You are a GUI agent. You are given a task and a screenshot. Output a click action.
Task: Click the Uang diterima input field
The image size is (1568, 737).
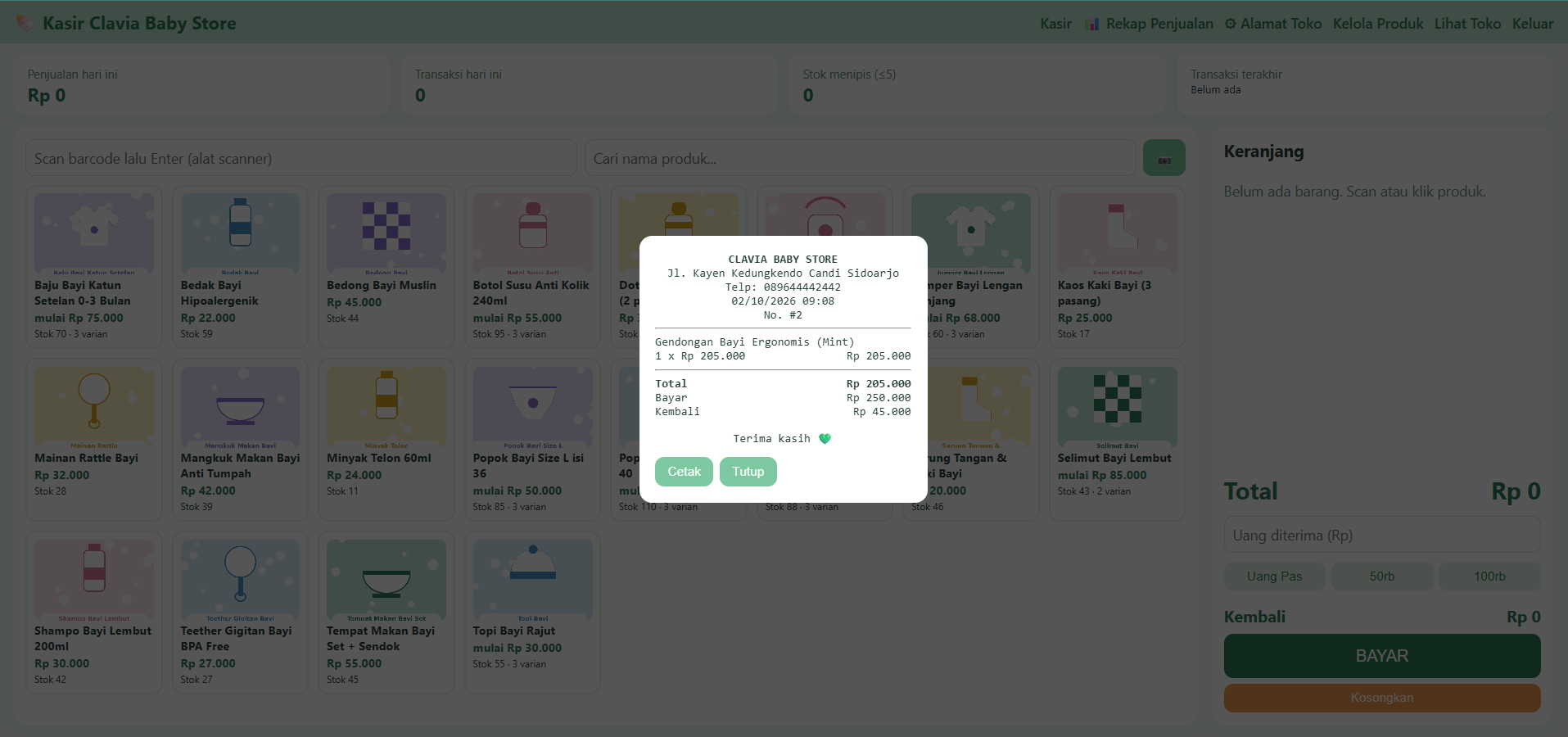coord(1382,535)
